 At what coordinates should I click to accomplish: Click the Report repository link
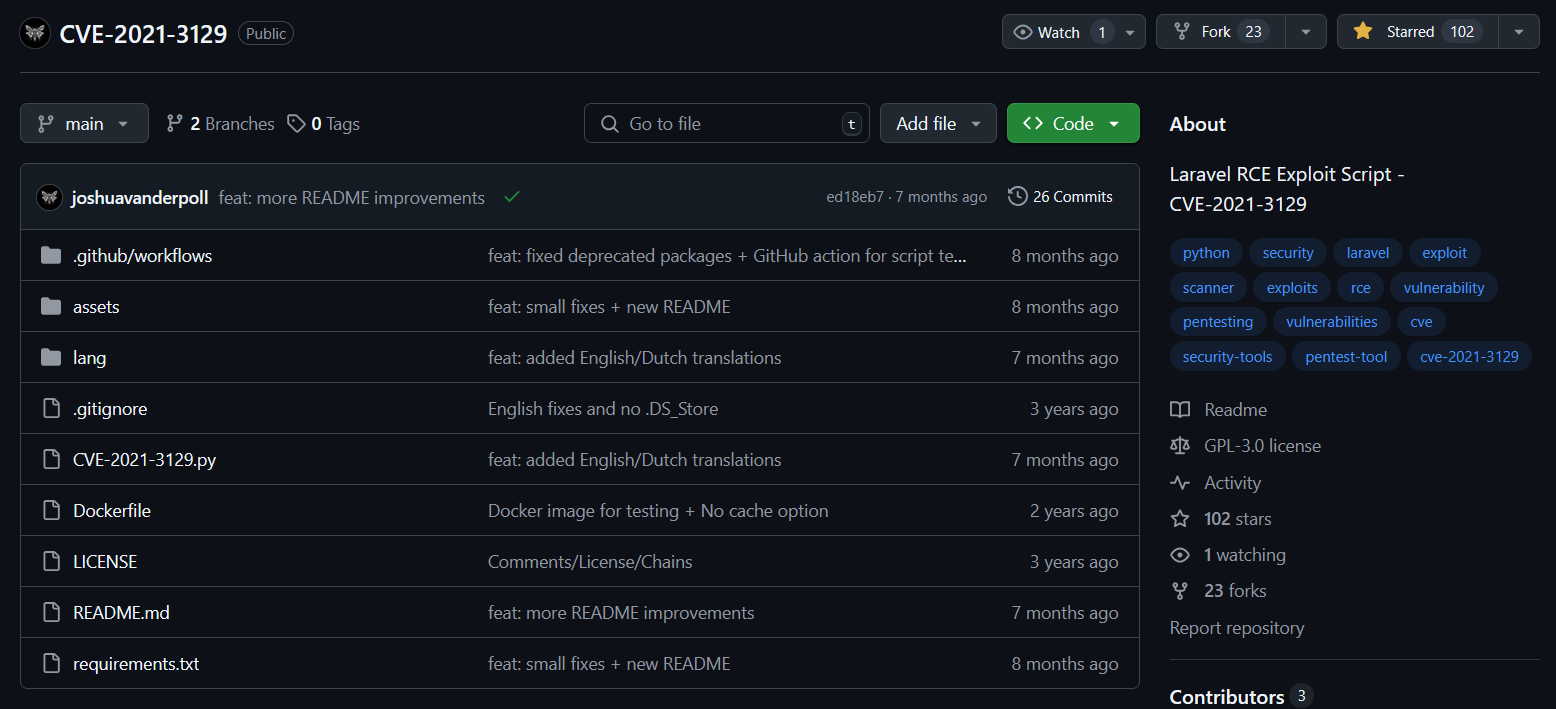1237,628
